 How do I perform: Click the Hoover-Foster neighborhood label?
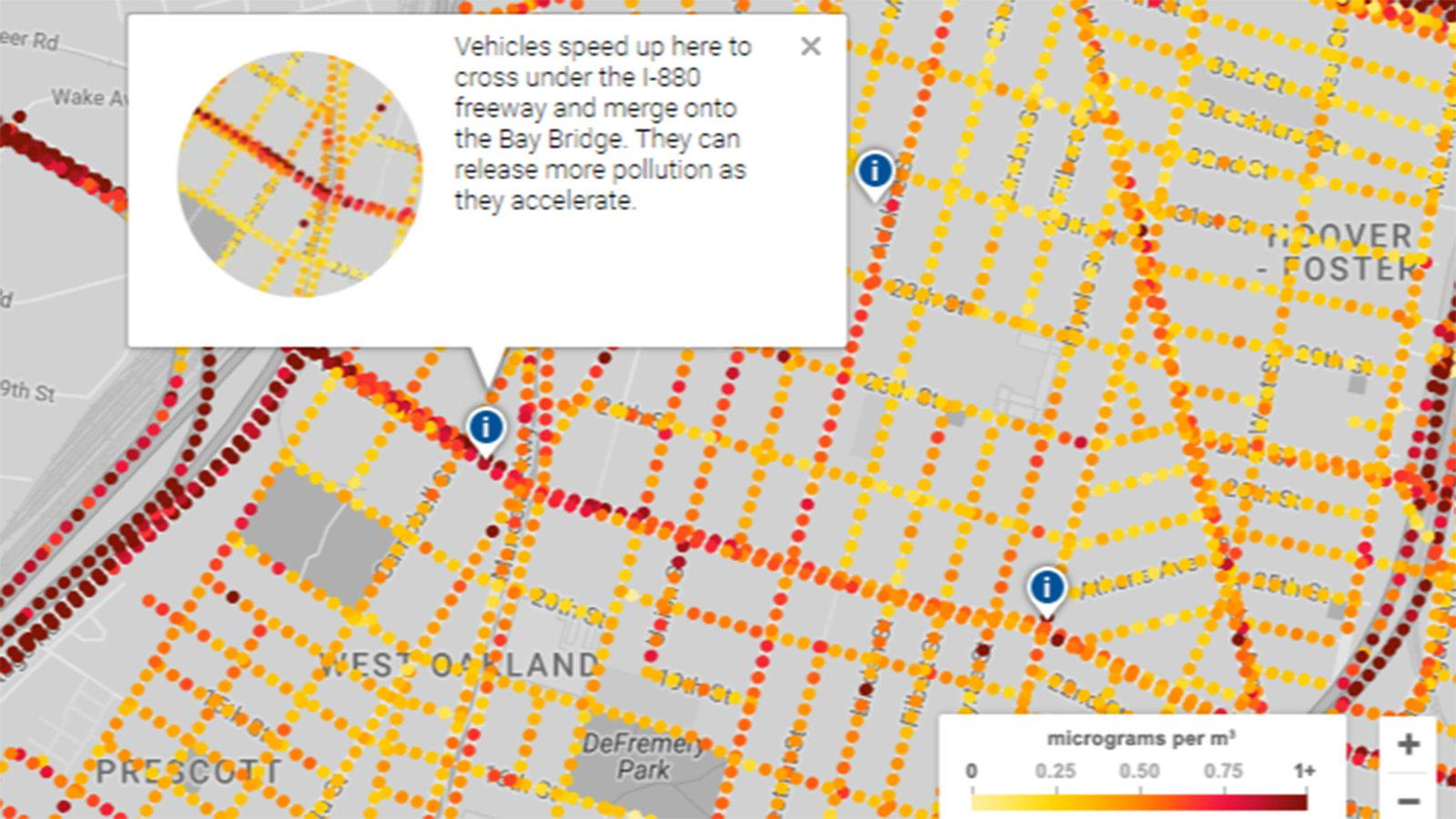(1340, 252)
